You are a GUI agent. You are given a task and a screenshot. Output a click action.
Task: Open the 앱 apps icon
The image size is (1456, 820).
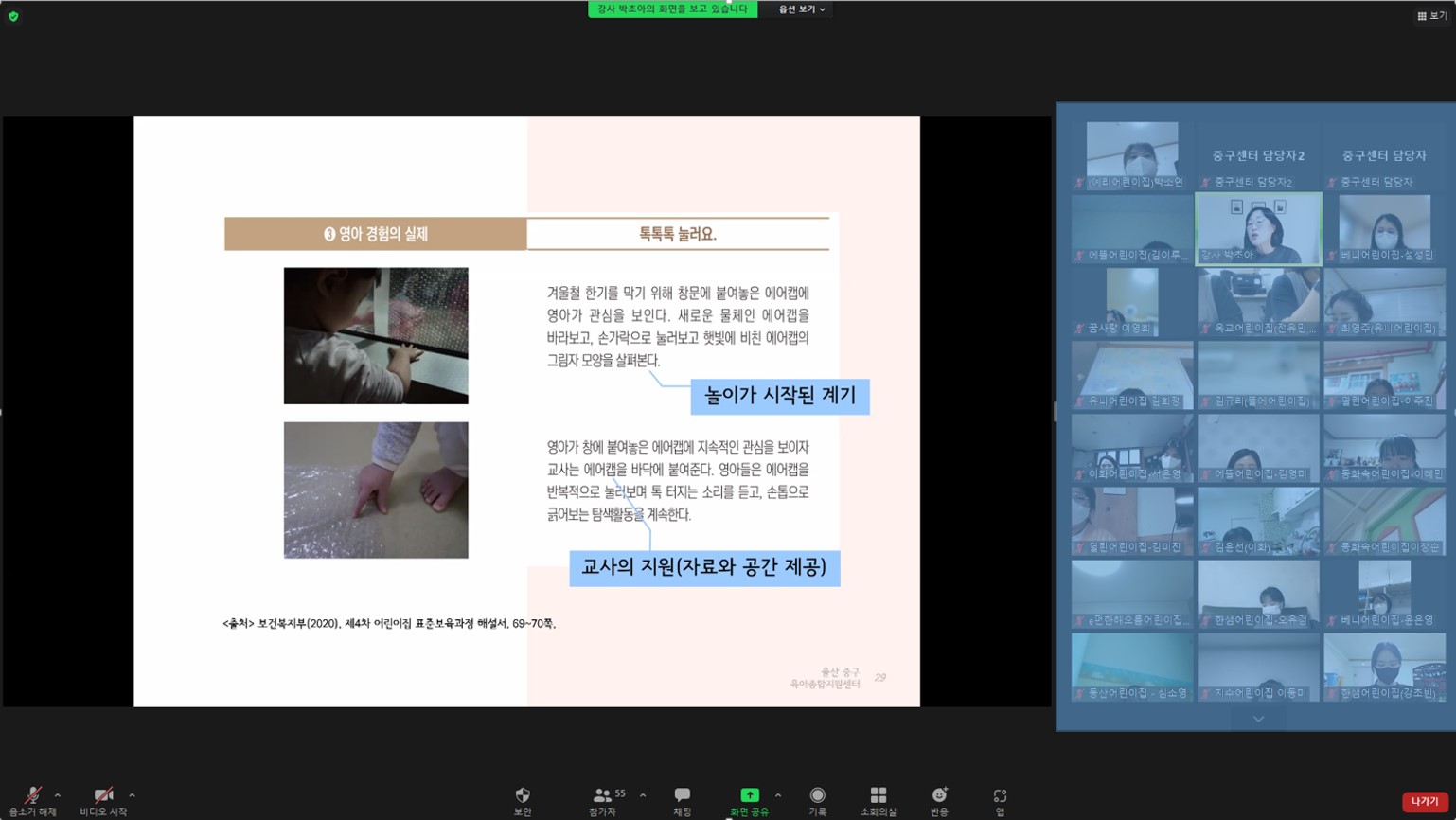point(1000,799)
